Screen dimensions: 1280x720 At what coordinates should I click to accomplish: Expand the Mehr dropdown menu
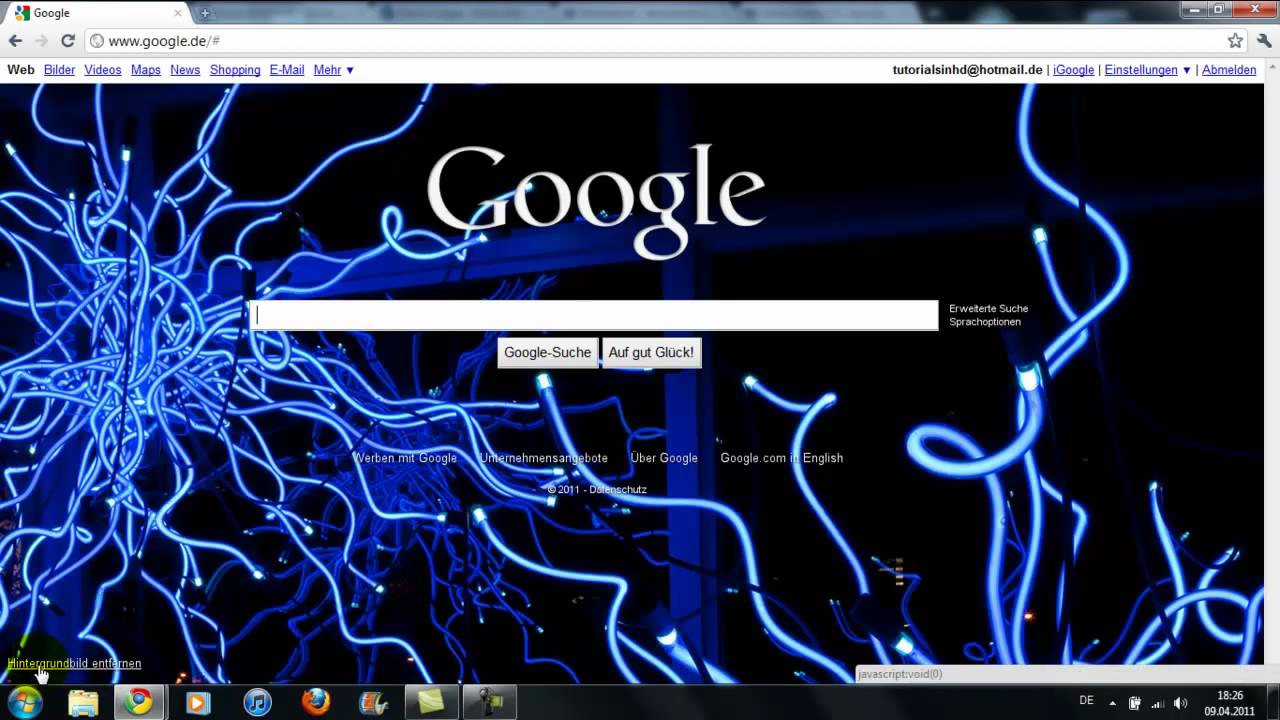[334, 70]
